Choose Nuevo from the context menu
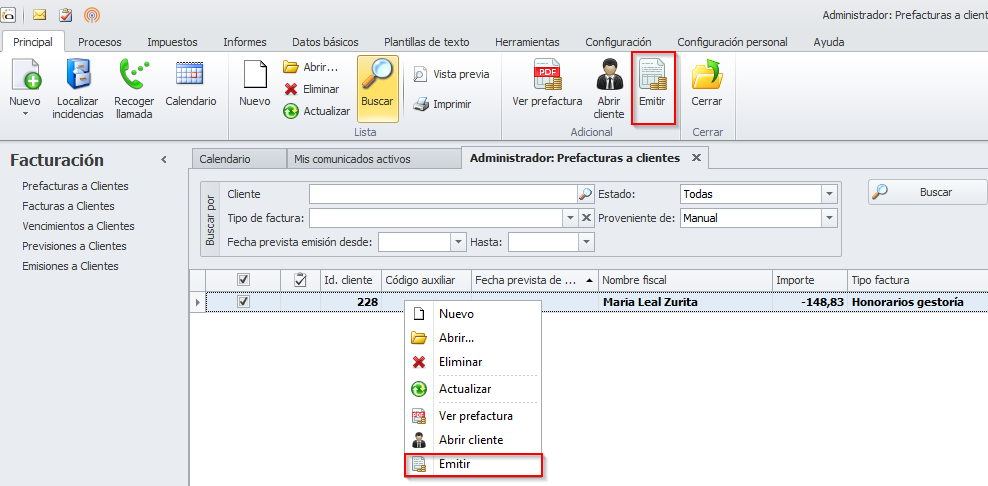Viewport: 988px width, 486px height. click(473, 313)
